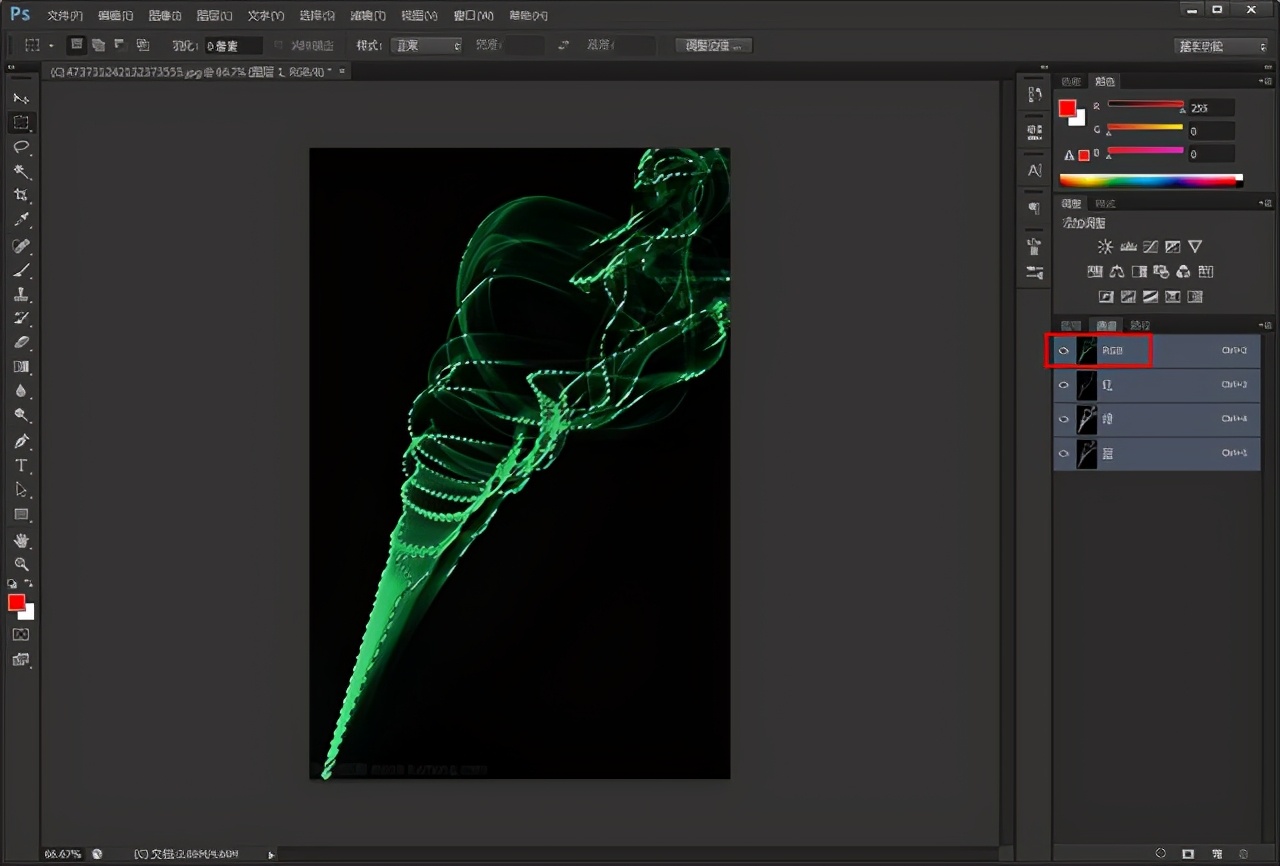The width and height of the screenshot is (1280, 866).
Task: Save selection as channel icon
Action: 1188,853
